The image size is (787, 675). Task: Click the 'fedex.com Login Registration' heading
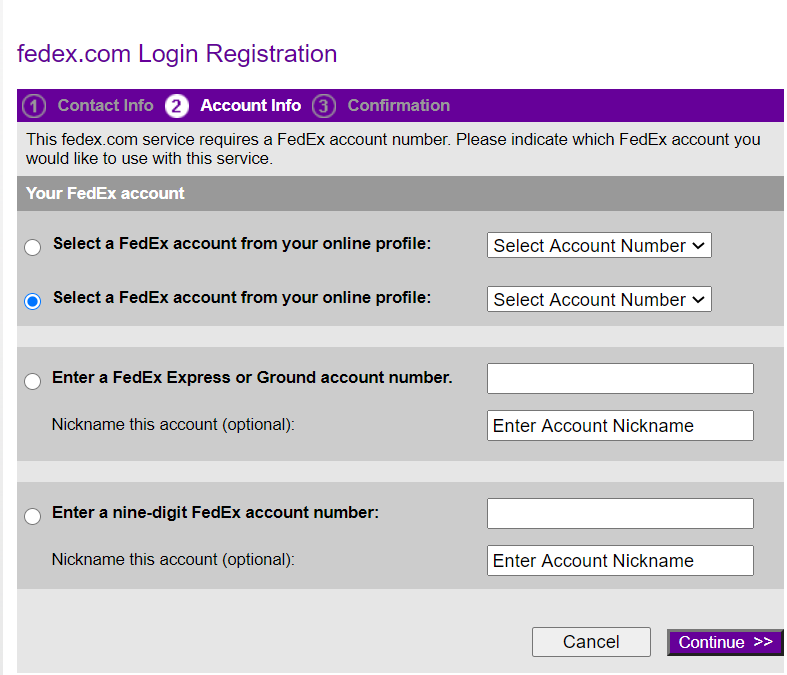(x=177, y=54)
